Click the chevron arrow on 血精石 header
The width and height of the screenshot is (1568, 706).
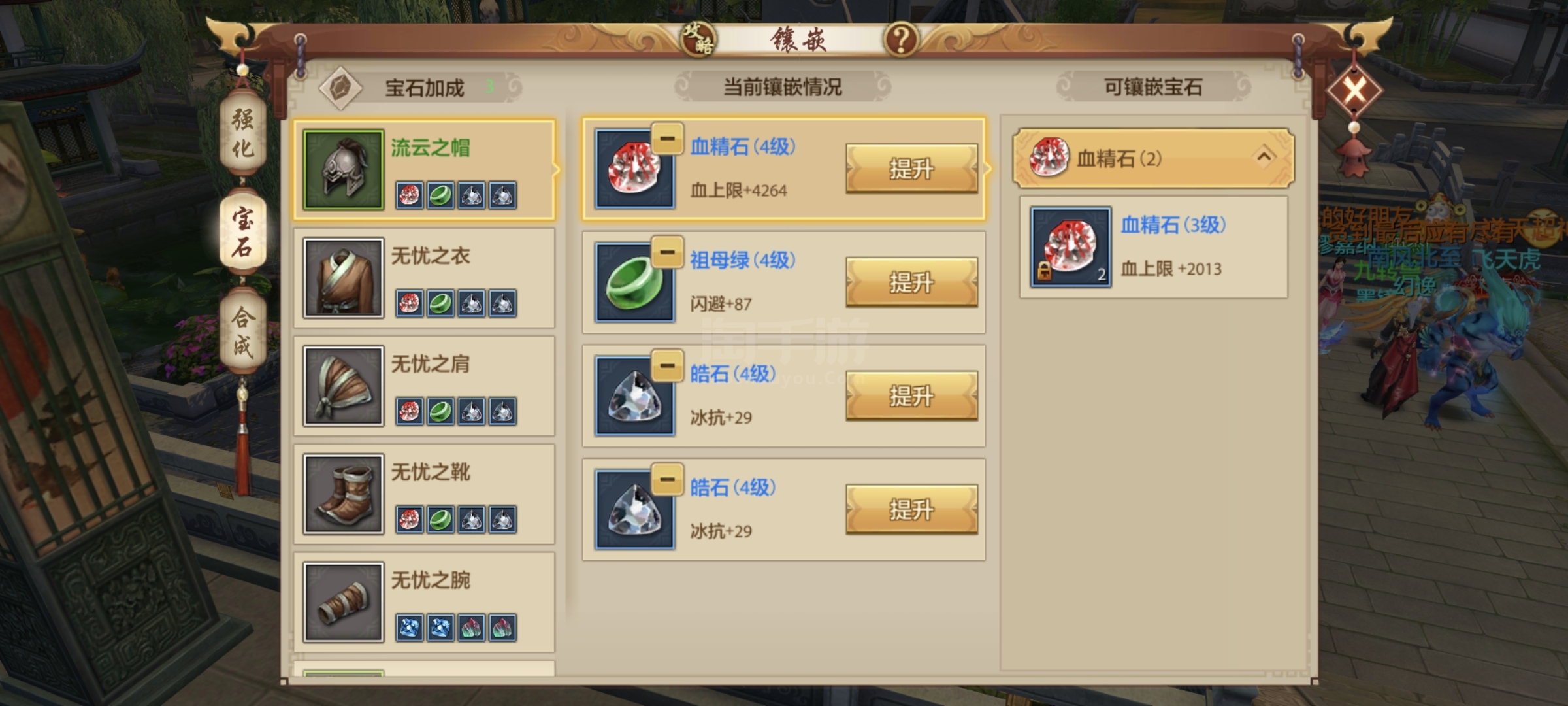point(1265,156)
